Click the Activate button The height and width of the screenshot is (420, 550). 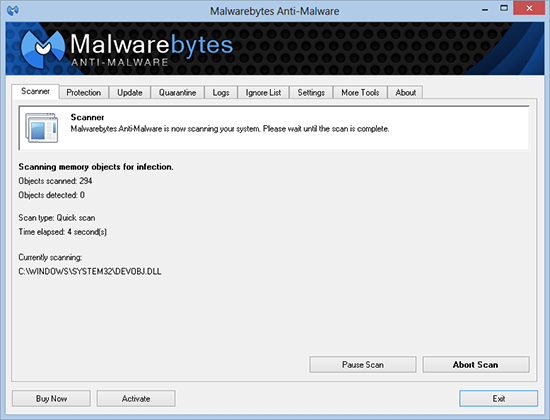click(x=136, y=399)
